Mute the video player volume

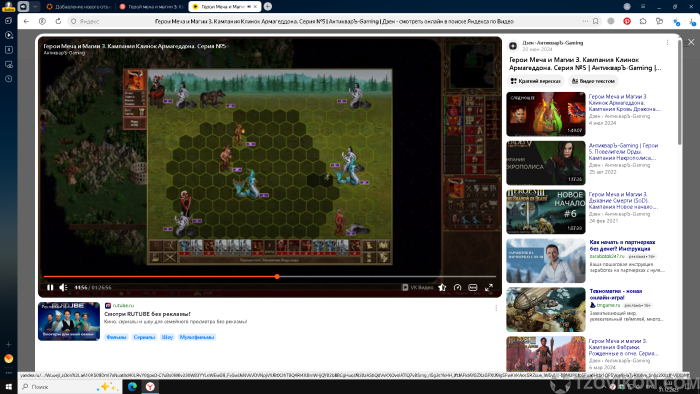pyautogui.click(x=63, y=287)
